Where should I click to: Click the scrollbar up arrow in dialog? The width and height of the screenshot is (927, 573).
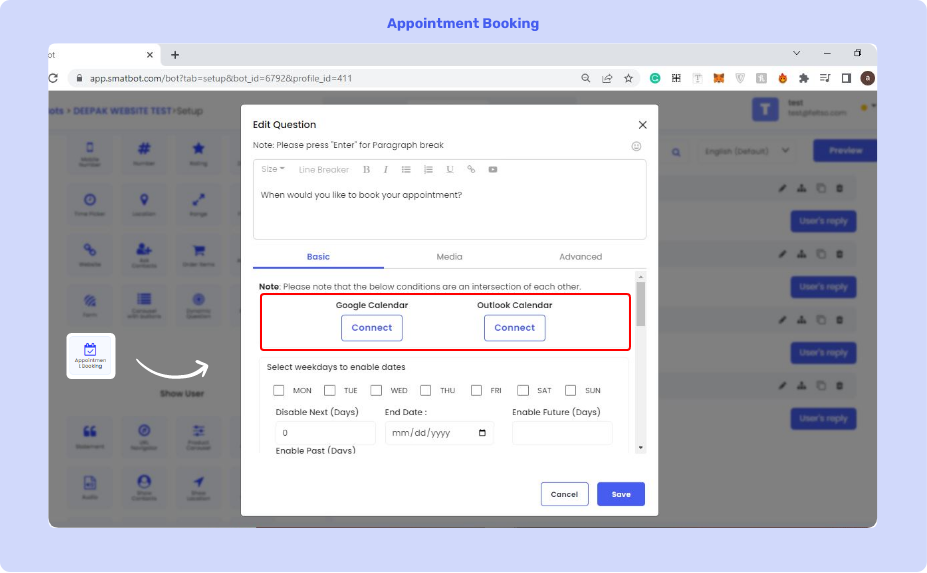(640, 277)
